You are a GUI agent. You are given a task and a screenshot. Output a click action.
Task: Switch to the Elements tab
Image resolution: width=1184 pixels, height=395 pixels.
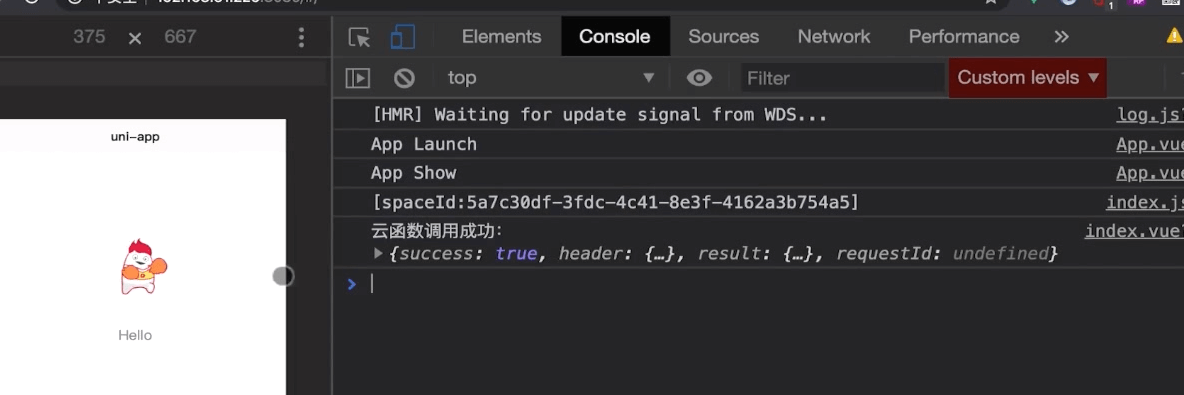pyautogui.click(x=501, y=37)
